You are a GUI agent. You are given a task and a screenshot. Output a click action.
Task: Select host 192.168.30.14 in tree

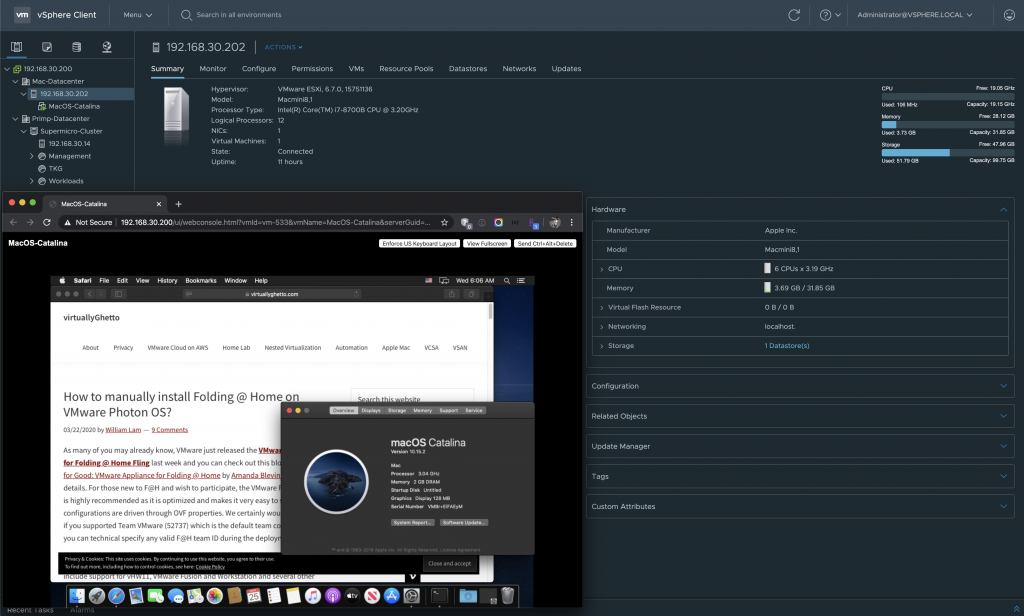click(x=69, y=144)
